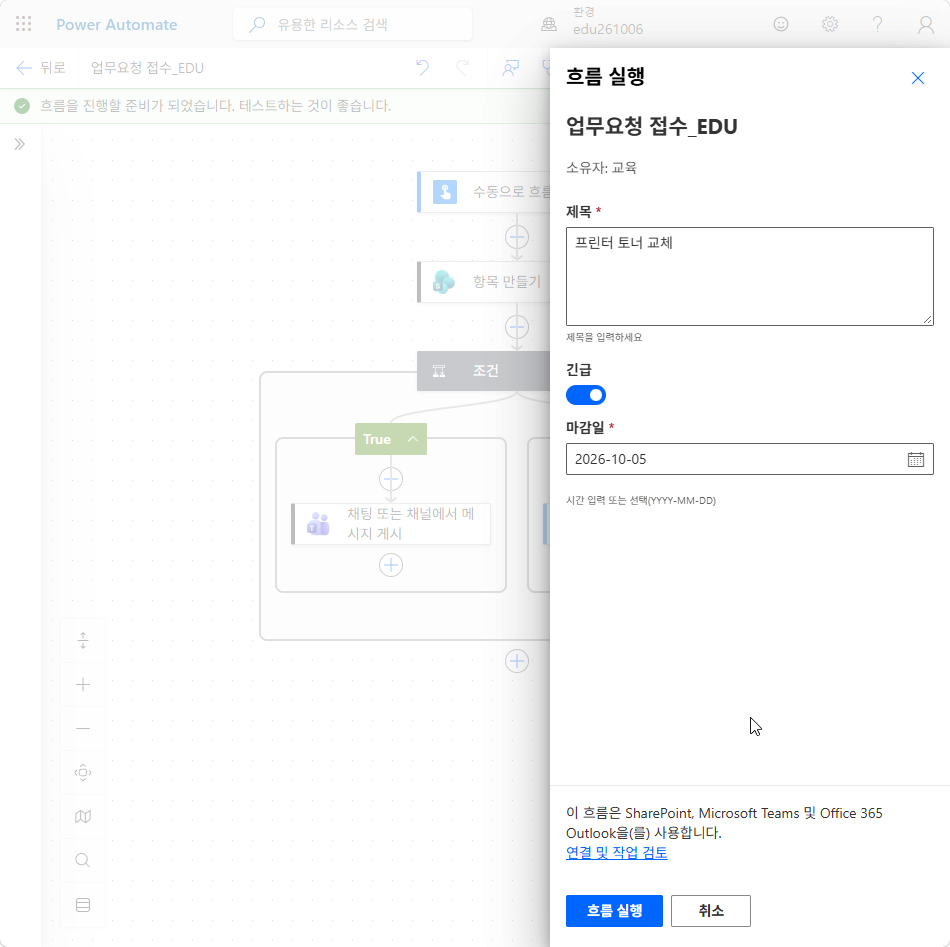Select the manual trigger flow card
950x947 pixels.
click(483, 192)
